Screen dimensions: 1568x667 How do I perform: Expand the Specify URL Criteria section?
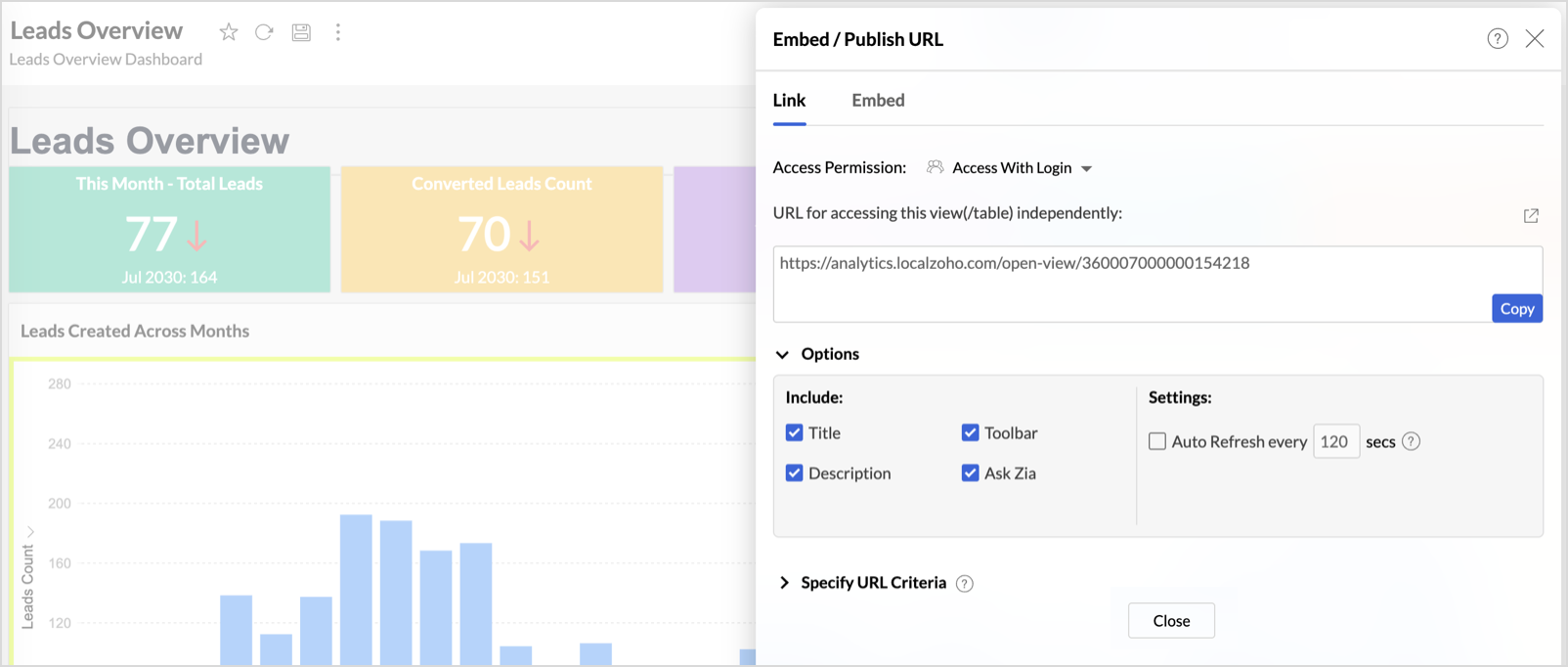pyautogui.click(x=784, y=583)
